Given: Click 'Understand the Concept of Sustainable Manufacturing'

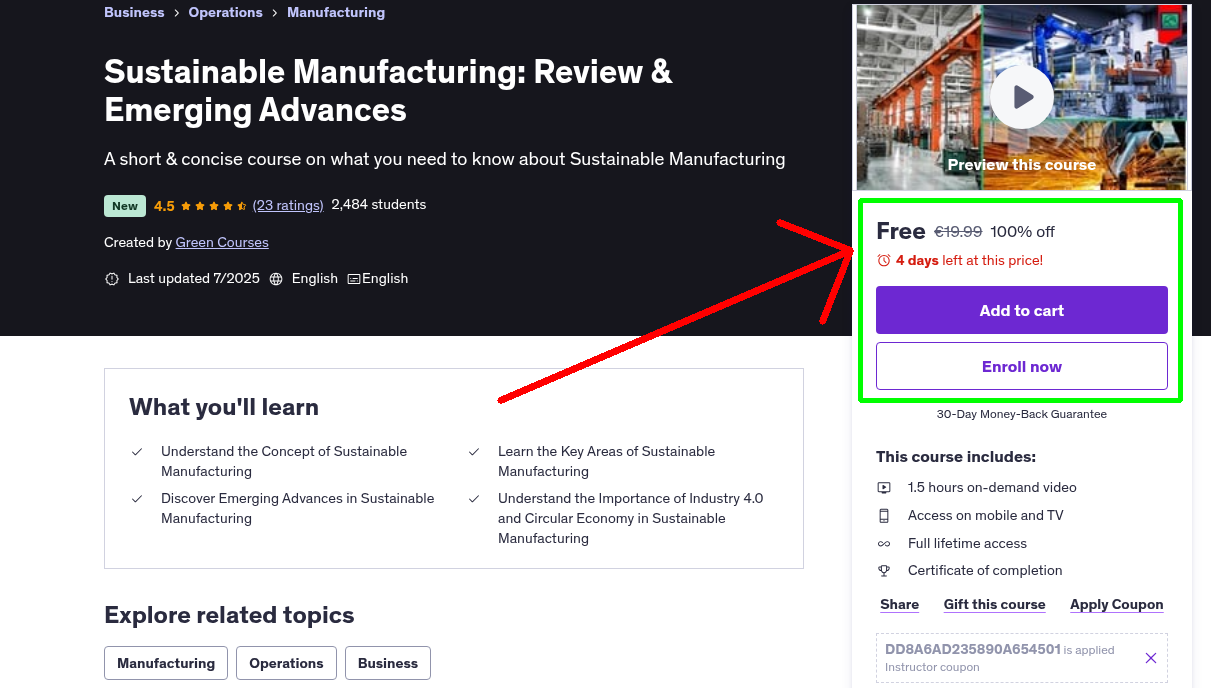Looking at the screenshot, I should point(284,461).
